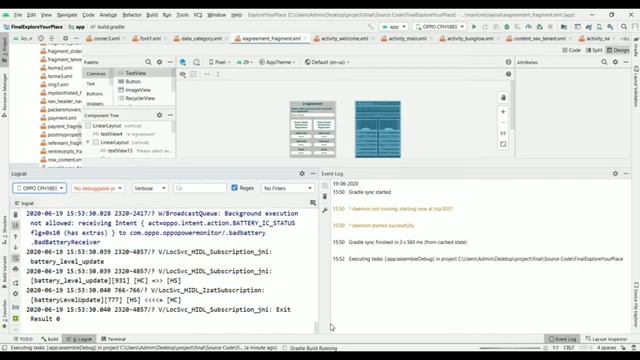Viewport: 640px width, 360px height.
Task: Open the app run configuration dropdown
Action: tap(393, 27)
